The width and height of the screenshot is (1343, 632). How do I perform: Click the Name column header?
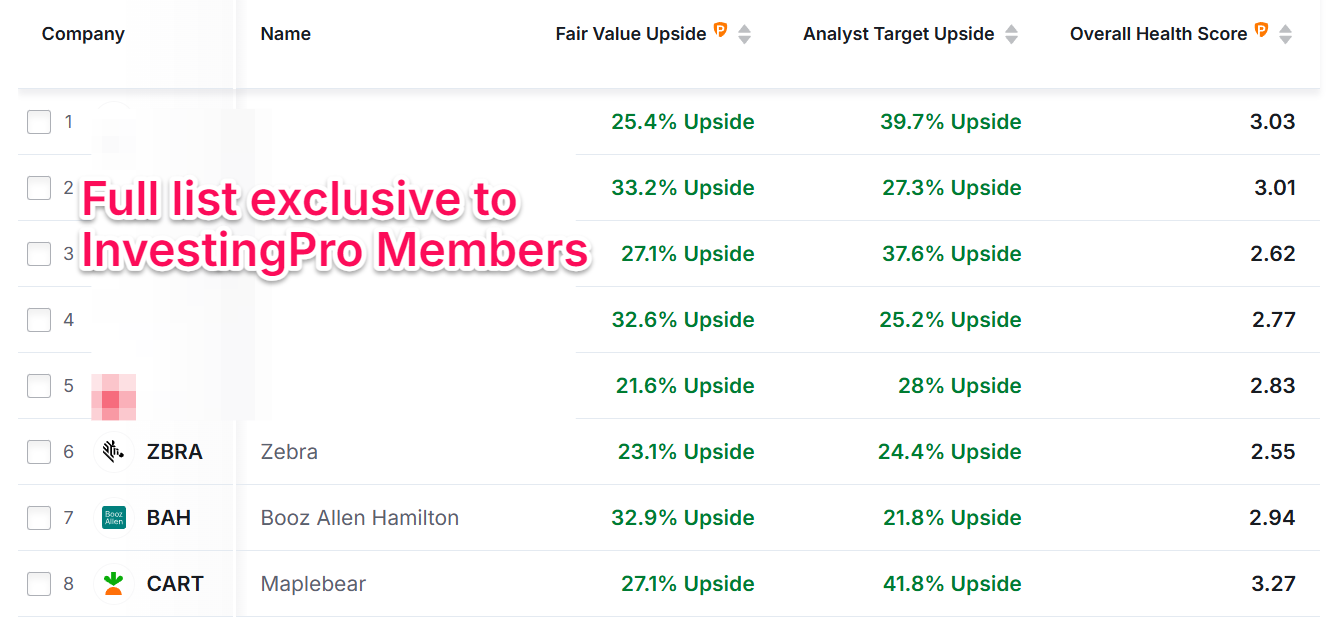pos(285,34)
